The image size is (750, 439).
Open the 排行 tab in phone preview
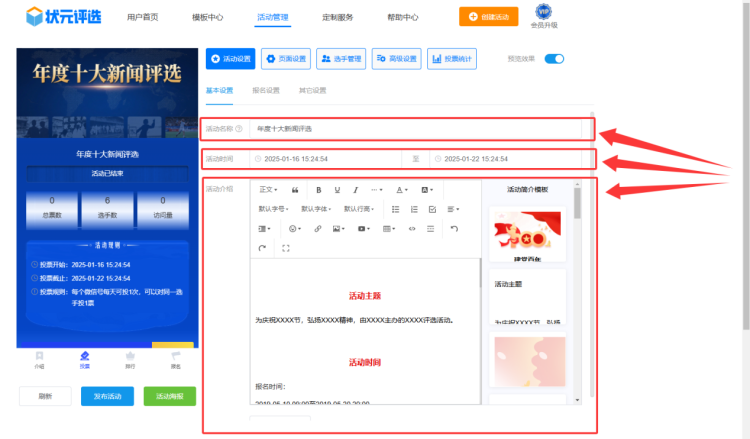pos(129,359)
